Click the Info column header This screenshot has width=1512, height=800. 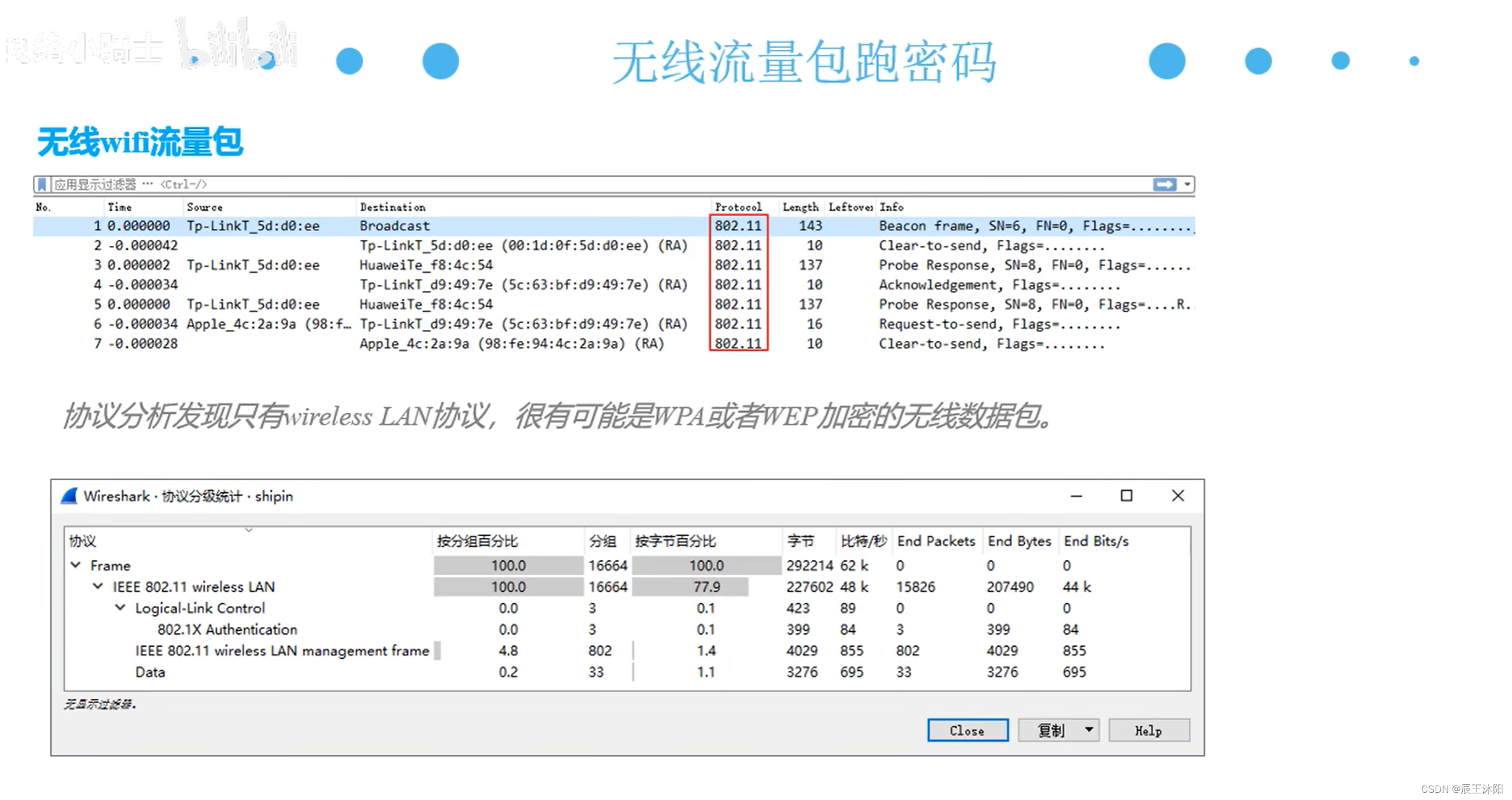[x=1036, y=207]
